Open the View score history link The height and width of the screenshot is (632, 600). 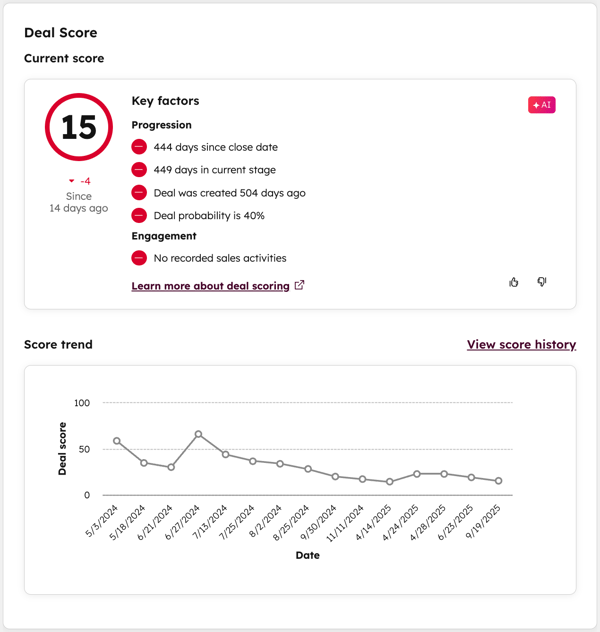tap(521, 345)
